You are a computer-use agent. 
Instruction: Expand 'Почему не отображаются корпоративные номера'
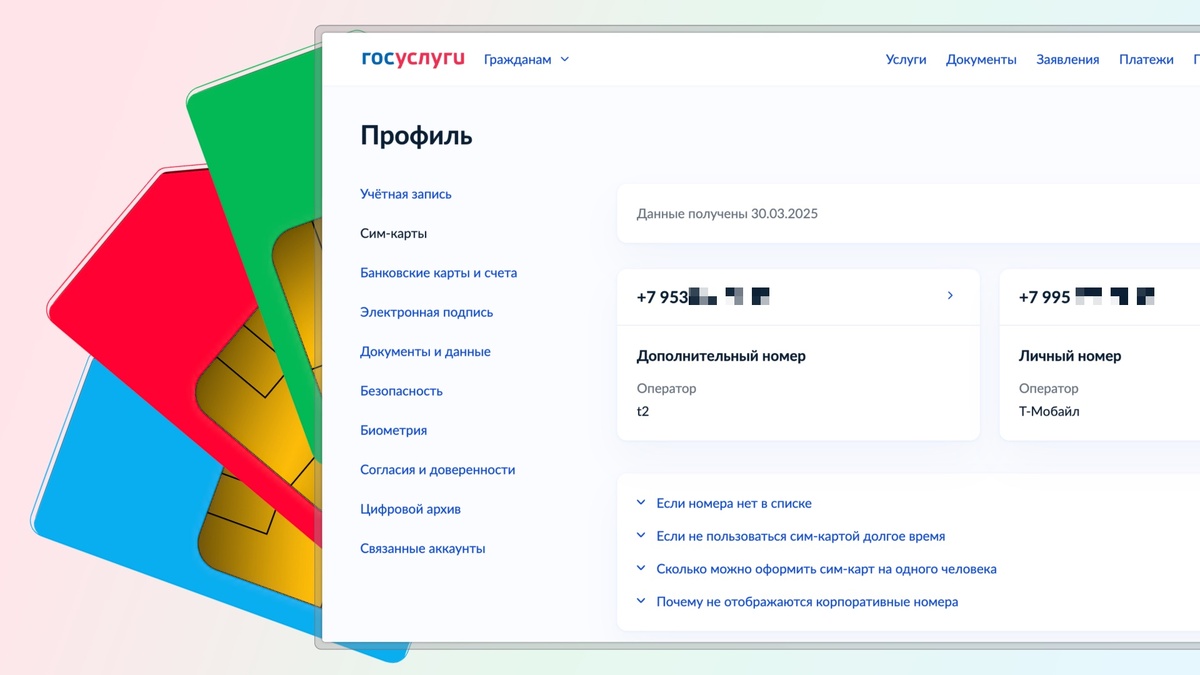797,602
